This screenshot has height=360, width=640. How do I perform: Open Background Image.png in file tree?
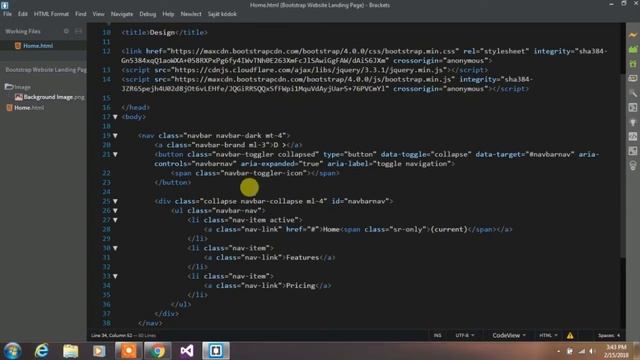coord(54,97)
